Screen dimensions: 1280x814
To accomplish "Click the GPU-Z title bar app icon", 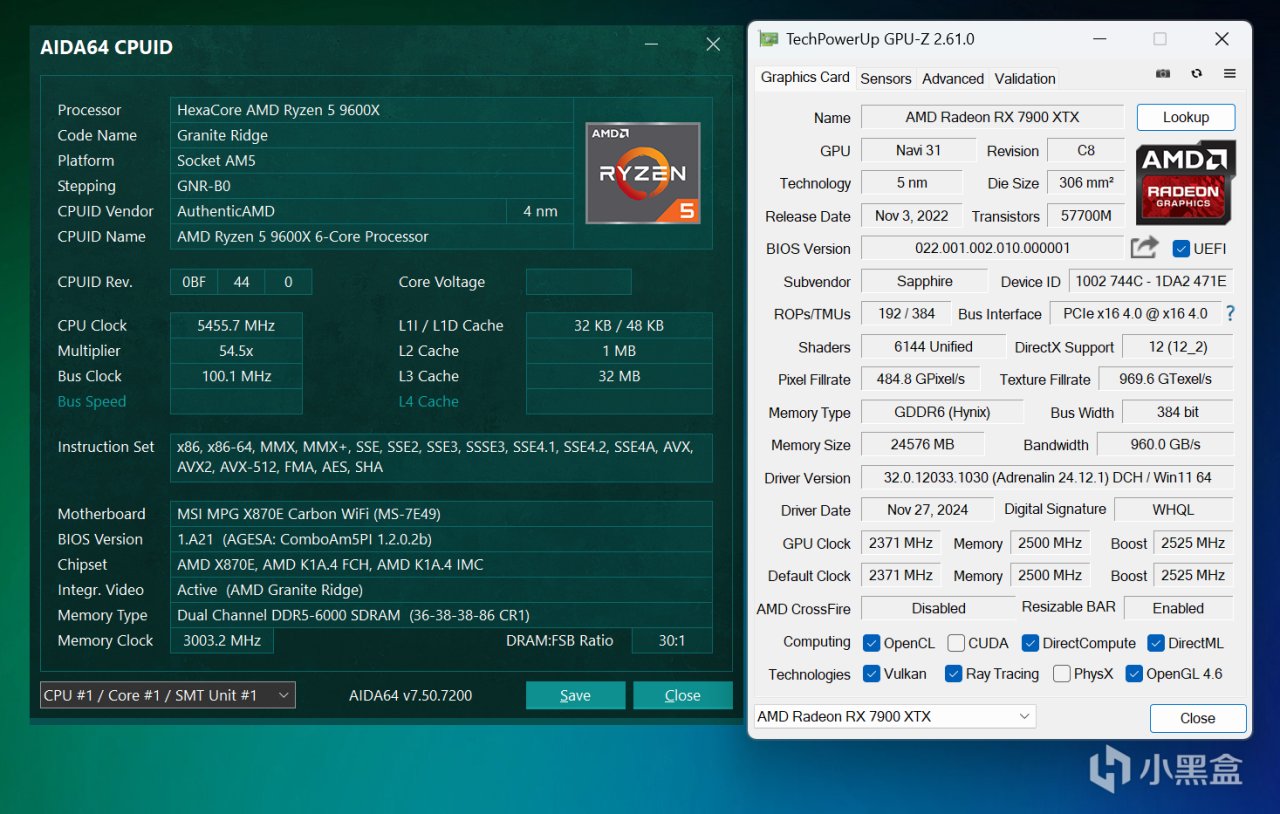I will pyautogui.click(x=768, y=39).
